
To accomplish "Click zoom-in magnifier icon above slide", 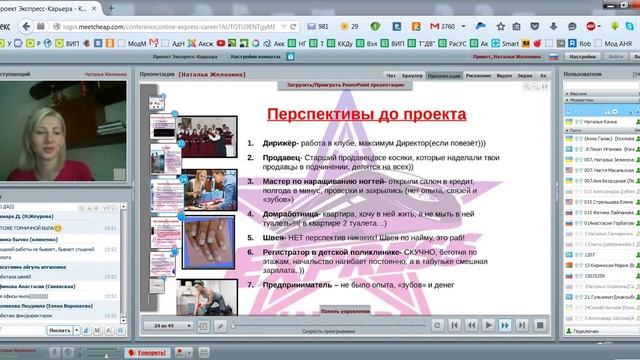I will (x=527, y=86).
